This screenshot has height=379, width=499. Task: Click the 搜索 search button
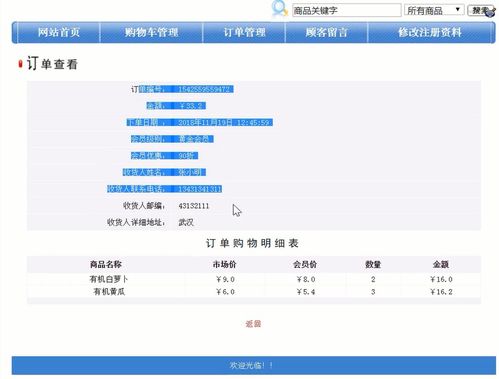point(480,10)
